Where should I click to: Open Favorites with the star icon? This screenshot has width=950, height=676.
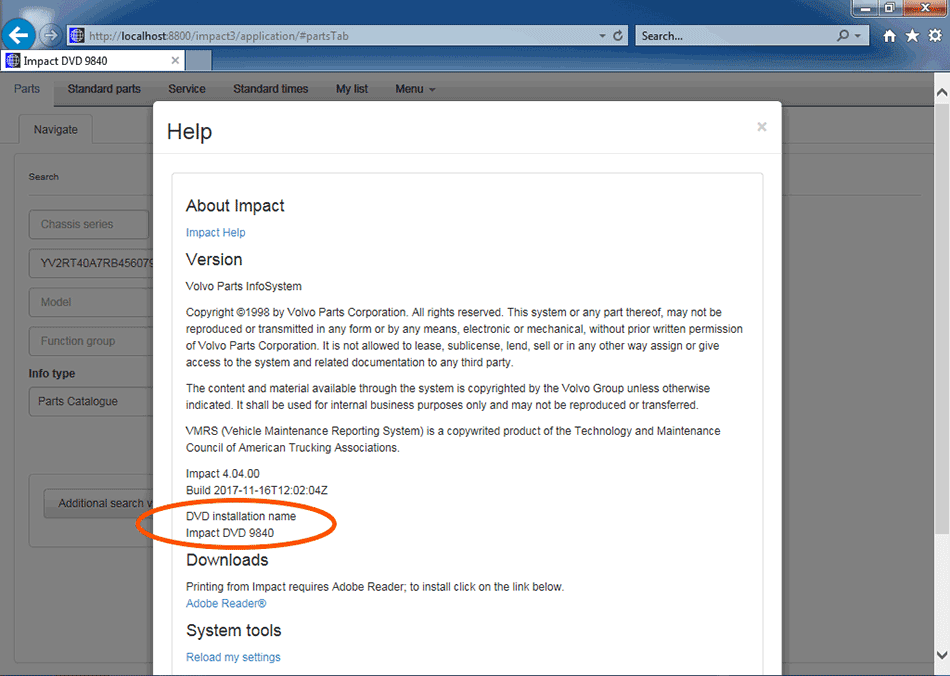pos(912,36)
